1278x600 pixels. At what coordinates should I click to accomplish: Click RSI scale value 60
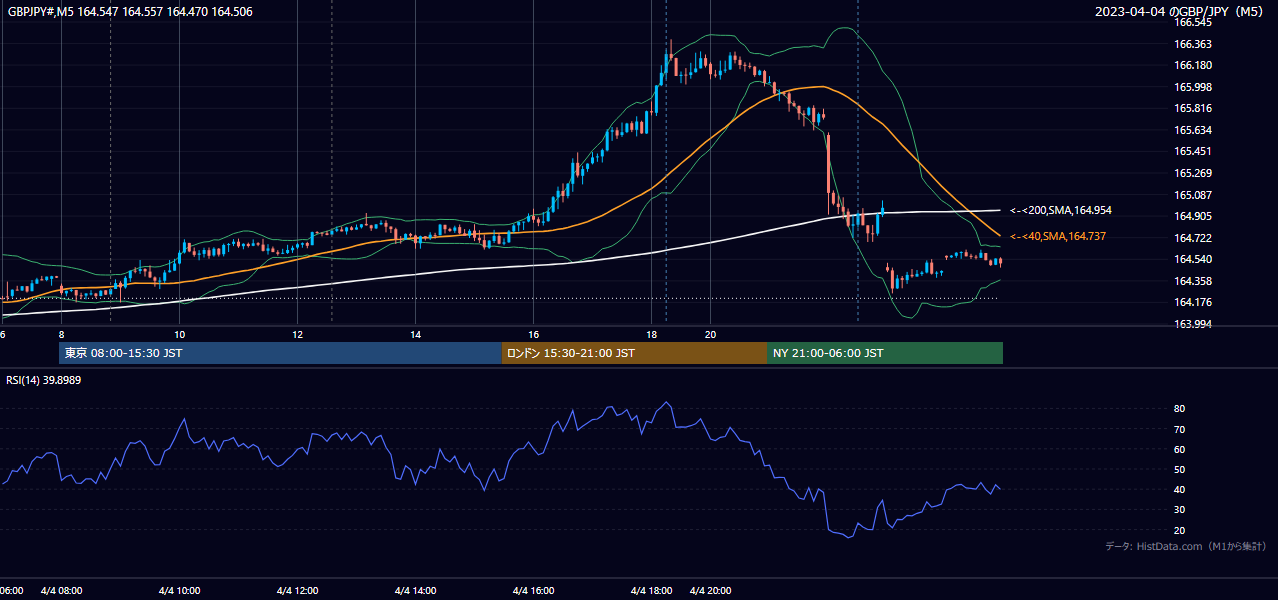pos(1179,449)
